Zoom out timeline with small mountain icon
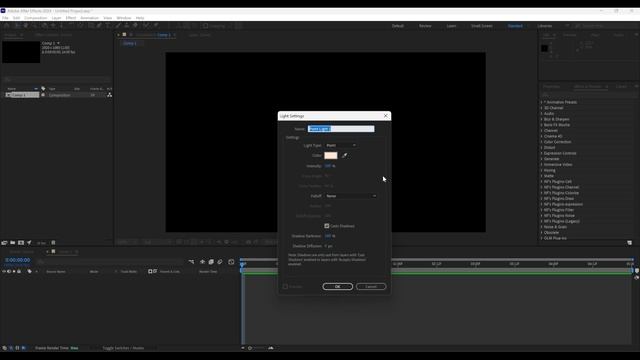The width and height of the screenshot is (640, 360). (x=243, y=348)
